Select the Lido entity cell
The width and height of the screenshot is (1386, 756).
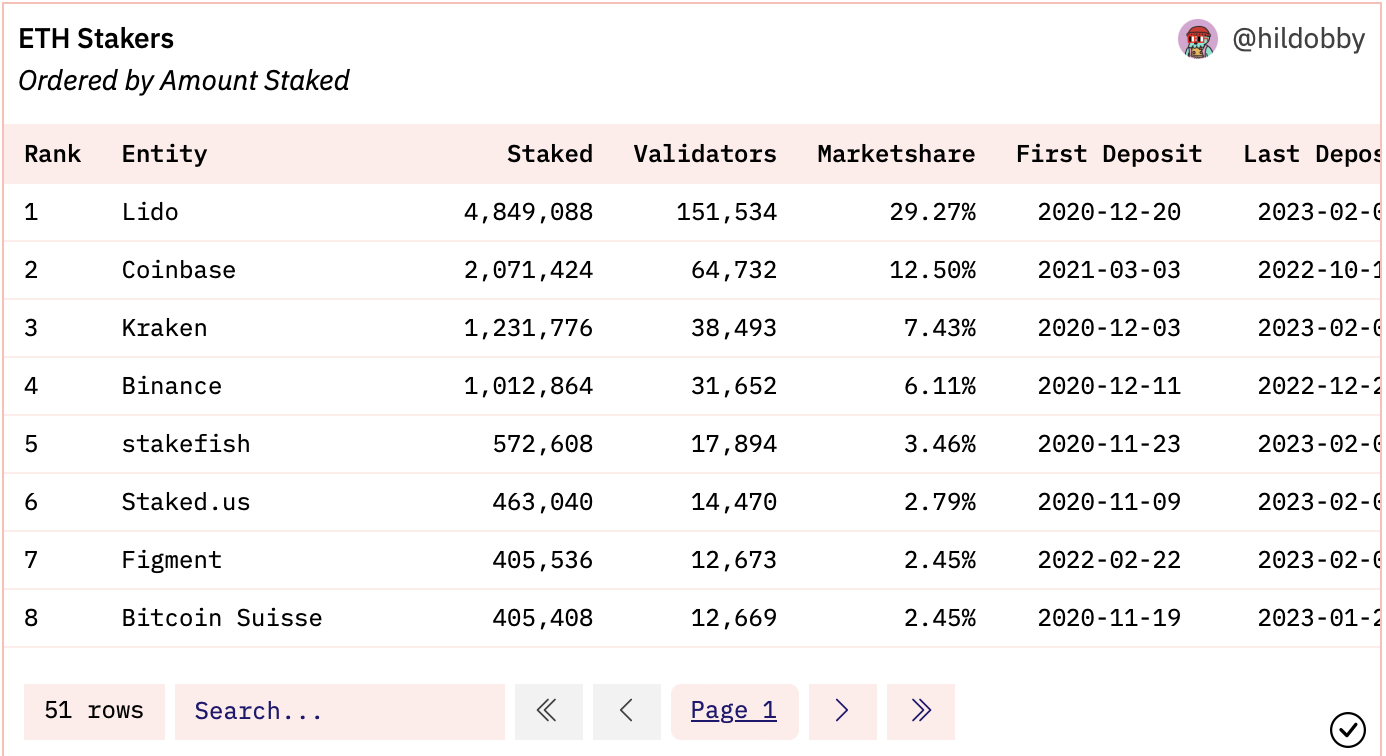[150, 212]
